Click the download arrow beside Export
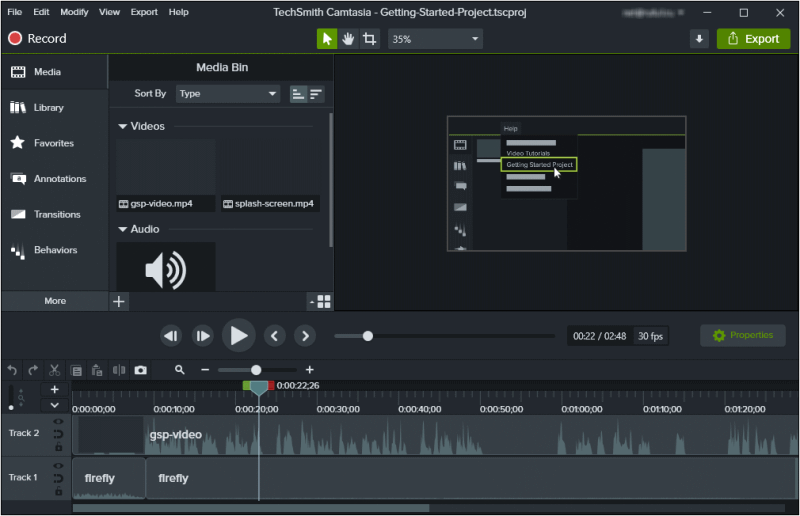The height and width of the screenshot is (516, 800). [699, 39]
